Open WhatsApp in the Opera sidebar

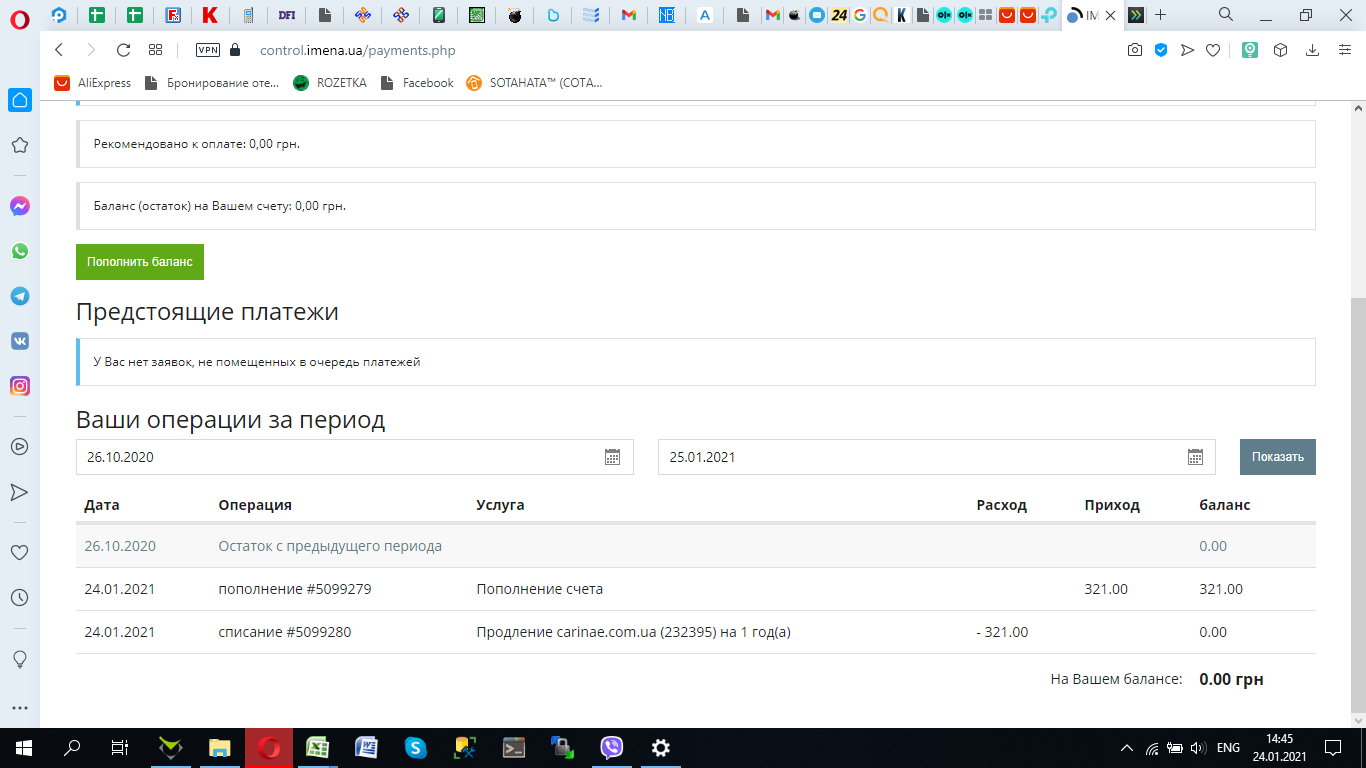(19, 251)
